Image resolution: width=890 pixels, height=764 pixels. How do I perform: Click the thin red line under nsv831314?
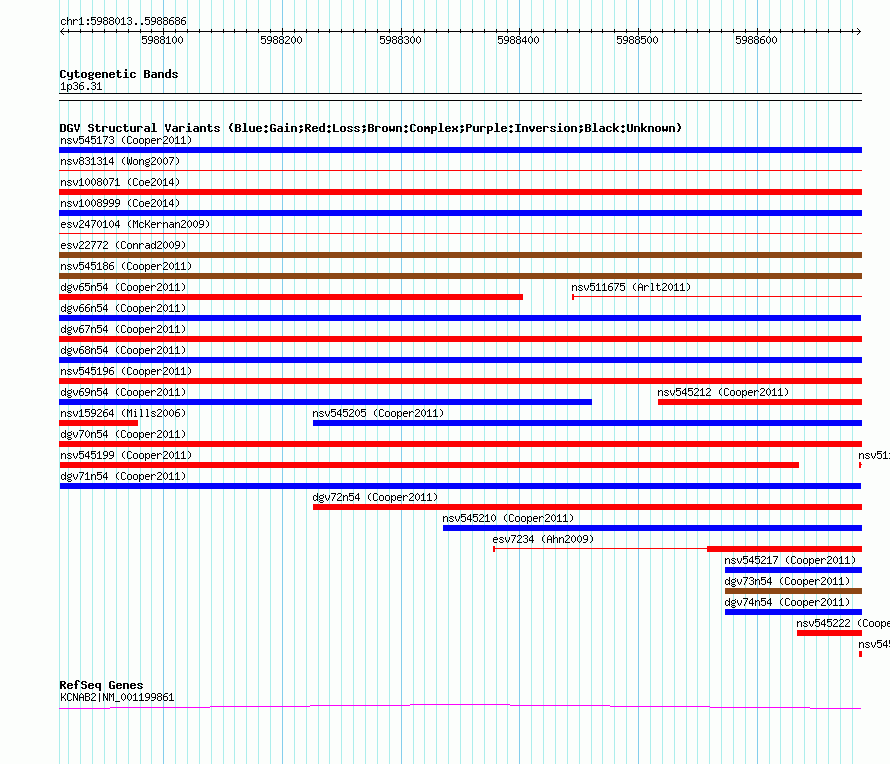(x=460, y=170)
